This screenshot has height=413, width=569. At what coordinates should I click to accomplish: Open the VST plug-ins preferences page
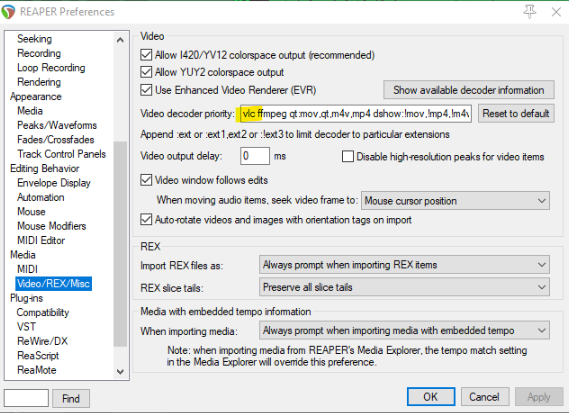coord(26,327)
